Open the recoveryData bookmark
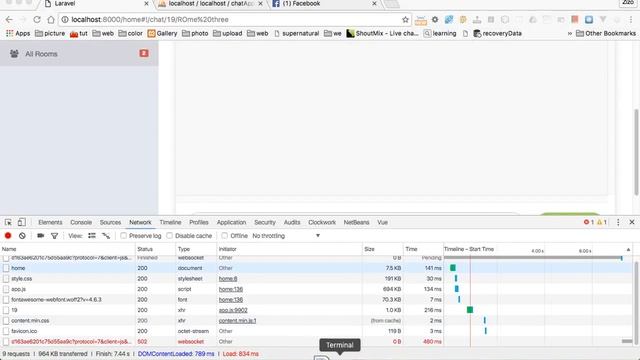This screenshot has height=360, width=640. click(x=498, y=33)
